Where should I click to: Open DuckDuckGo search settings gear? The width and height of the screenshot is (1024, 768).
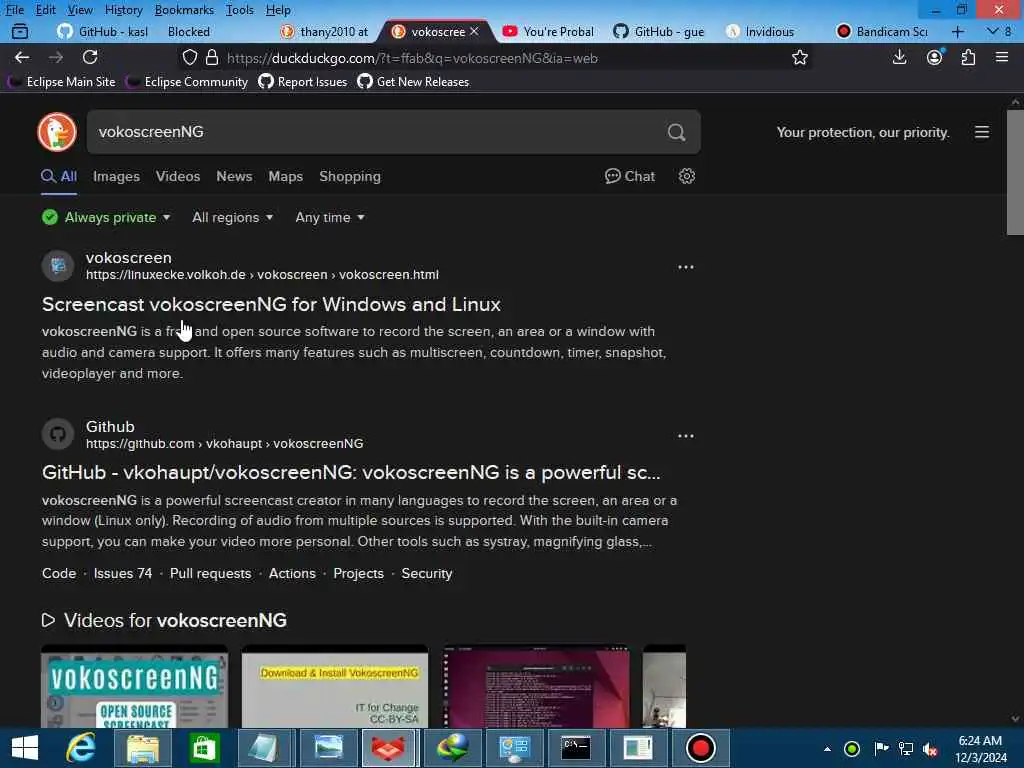click(686, 176)
